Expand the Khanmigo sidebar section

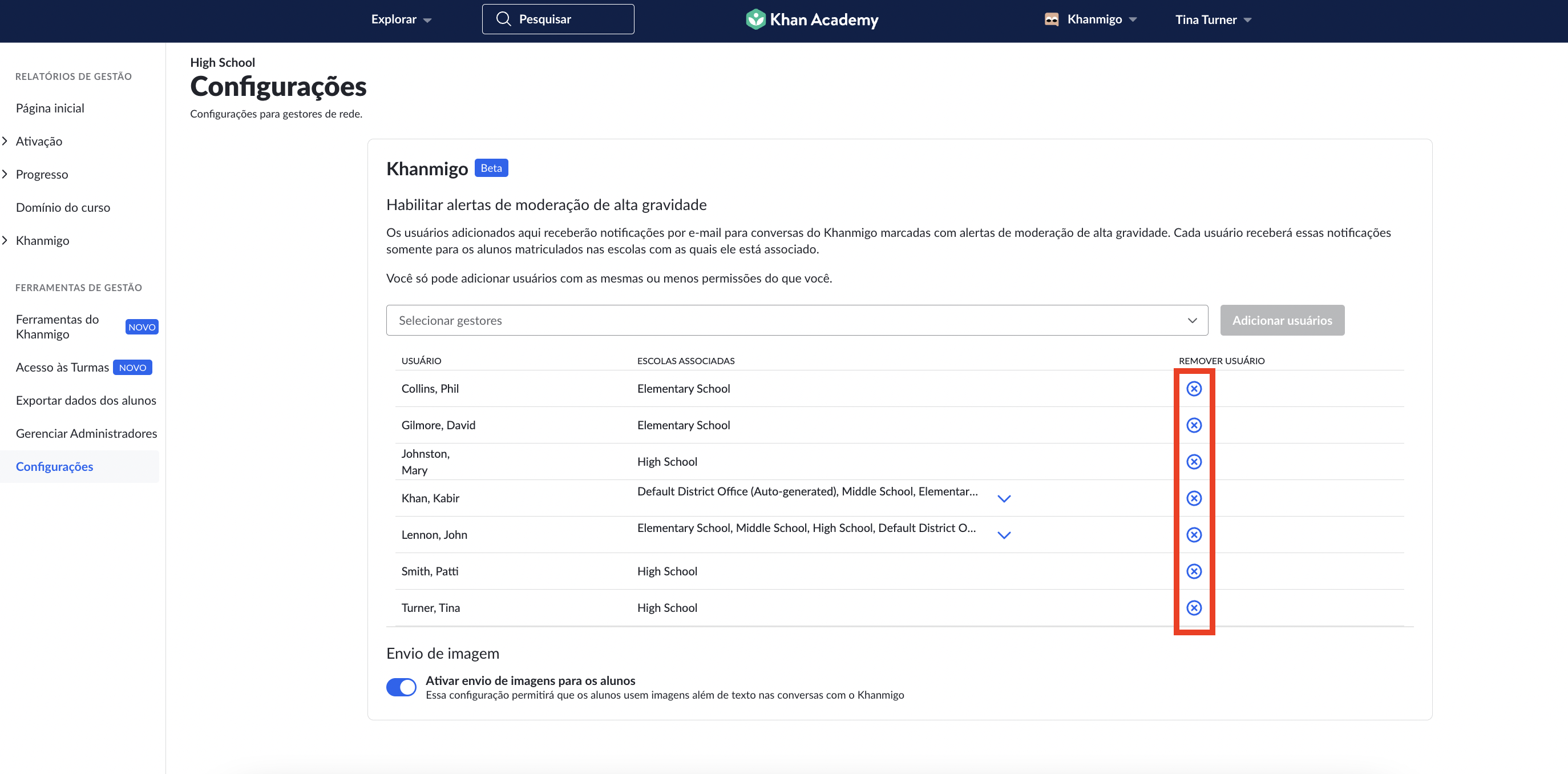[x=5, y=240]
